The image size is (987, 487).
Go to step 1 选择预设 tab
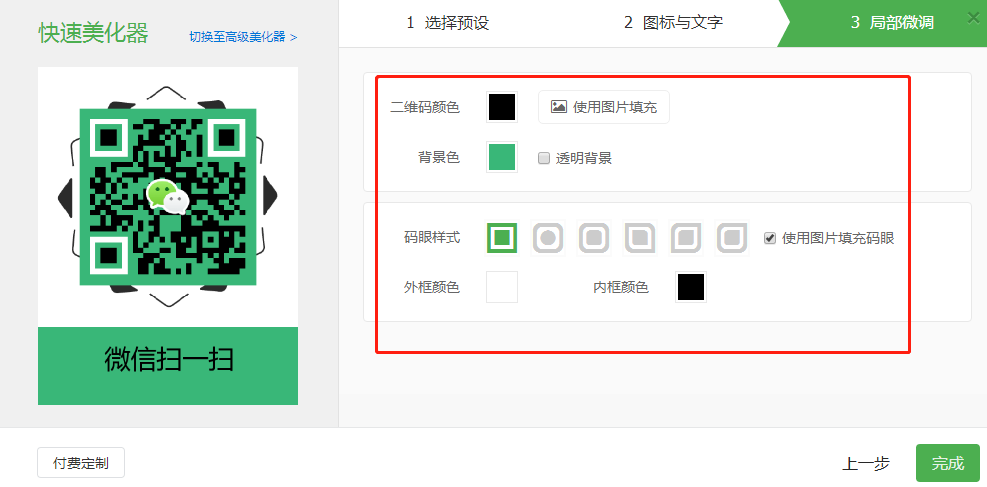pyautogui.click(x=448, y=23)
